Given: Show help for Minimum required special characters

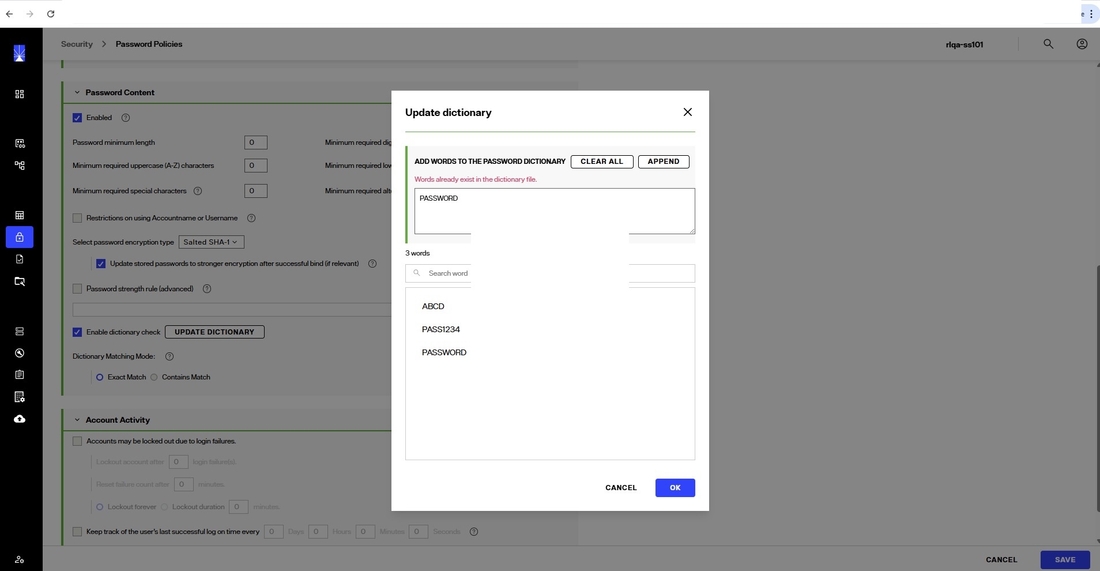Looking at the screenshot, I should [198, 191].
